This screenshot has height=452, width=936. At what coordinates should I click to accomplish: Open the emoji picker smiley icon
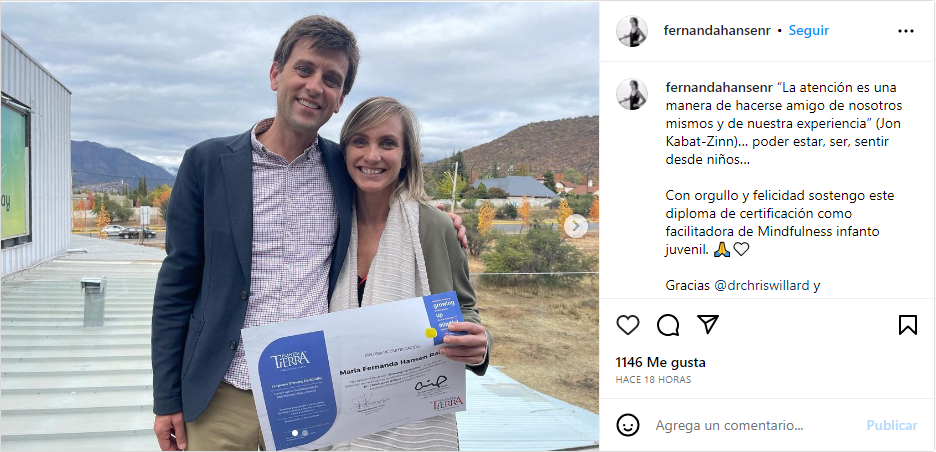628,425
